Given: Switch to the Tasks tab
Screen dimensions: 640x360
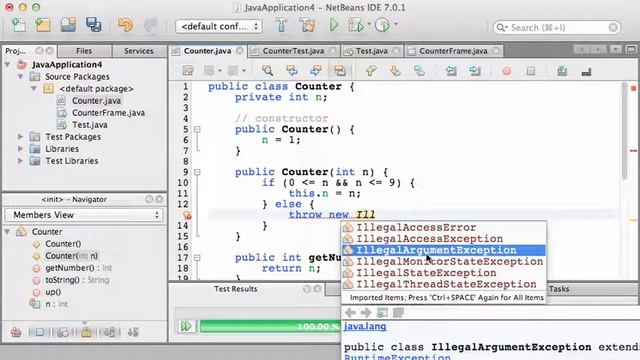Looking at the screenshot, I should pyautogui.click(x=559, y=289).
